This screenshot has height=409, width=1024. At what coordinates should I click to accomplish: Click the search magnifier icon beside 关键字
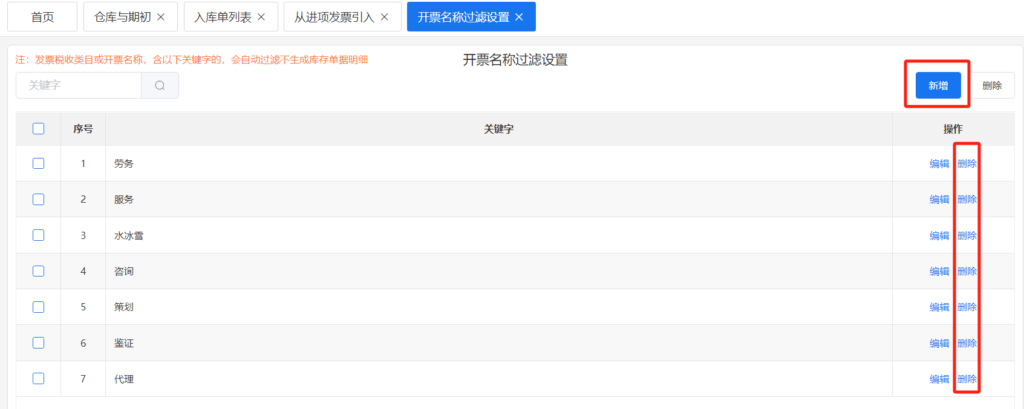[x=160, y=86]
